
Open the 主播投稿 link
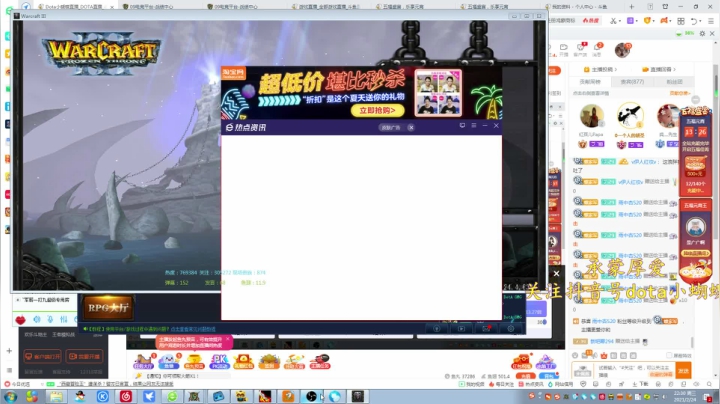point(600,69)
